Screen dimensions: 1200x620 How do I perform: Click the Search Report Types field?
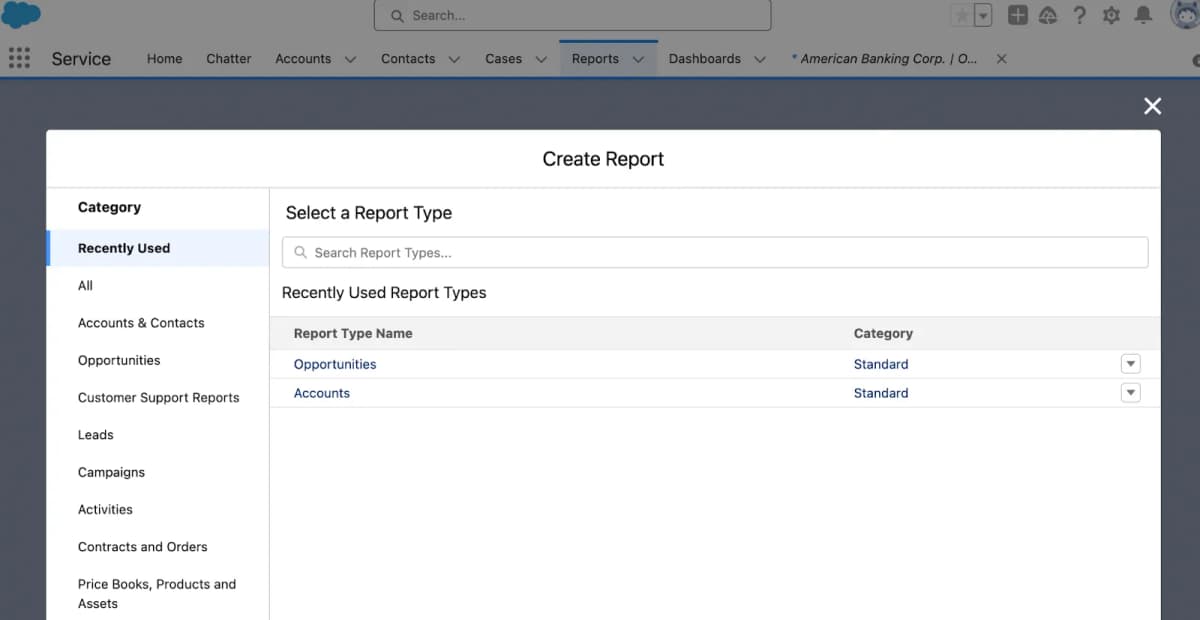click(x=715, y=252)
